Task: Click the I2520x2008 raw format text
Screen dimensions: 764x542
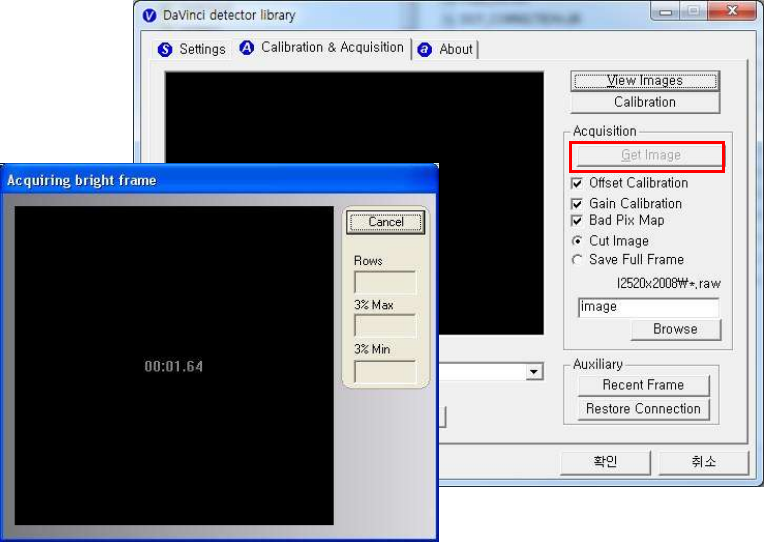Action: pos(668,284)
